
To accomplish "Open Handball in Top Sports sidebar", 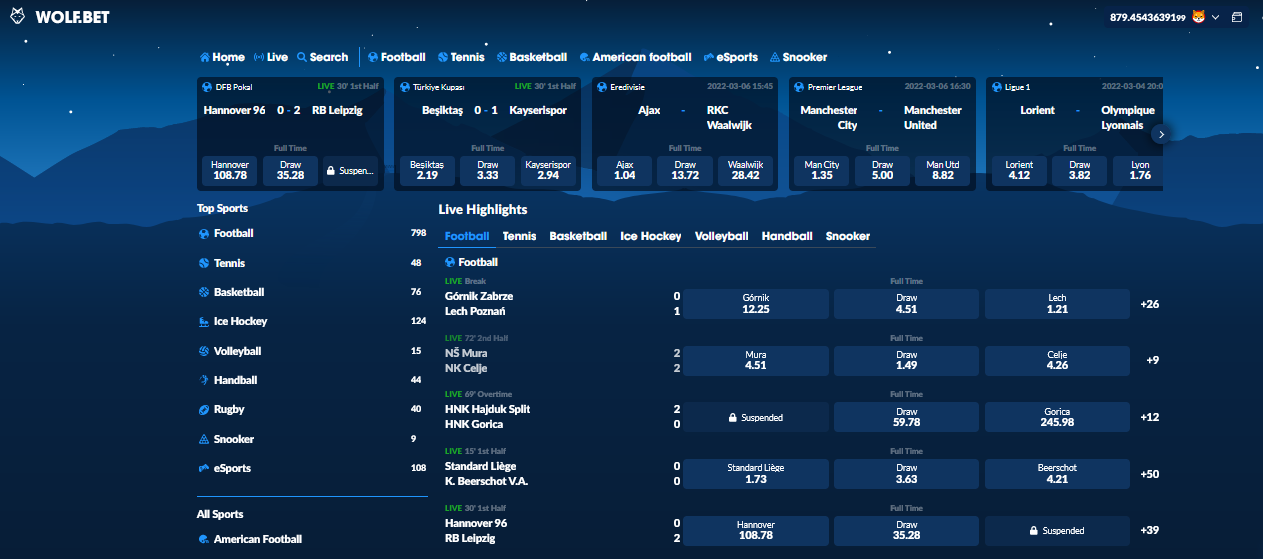I will 312,380.
